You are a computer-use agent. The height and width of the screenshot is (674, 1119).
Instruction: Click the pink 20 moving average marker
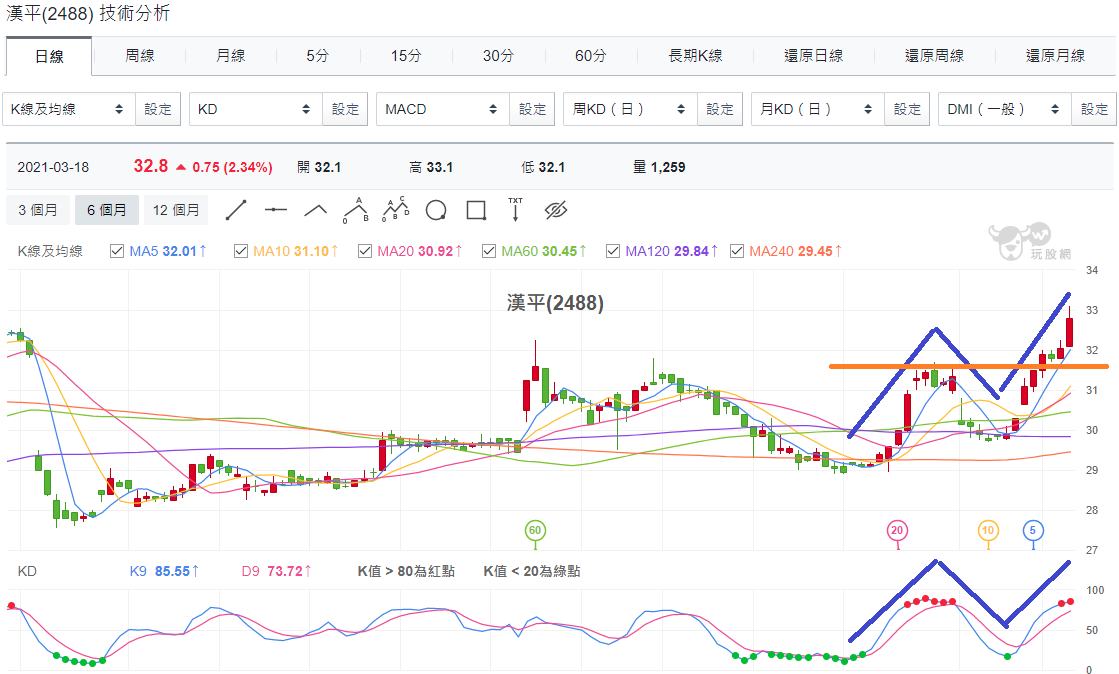click(x=897, y=530)
